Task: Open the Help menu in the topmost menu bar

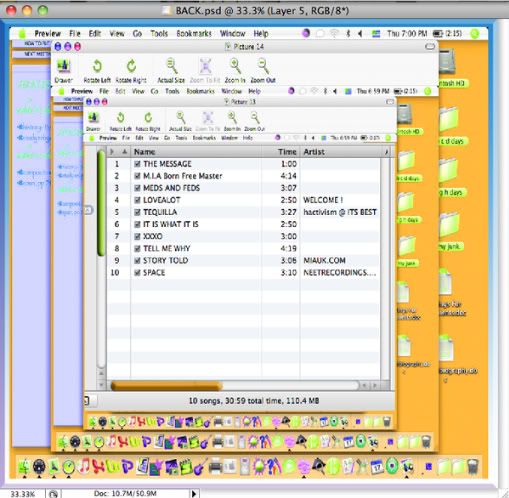Action: click(x=261, y=33)
